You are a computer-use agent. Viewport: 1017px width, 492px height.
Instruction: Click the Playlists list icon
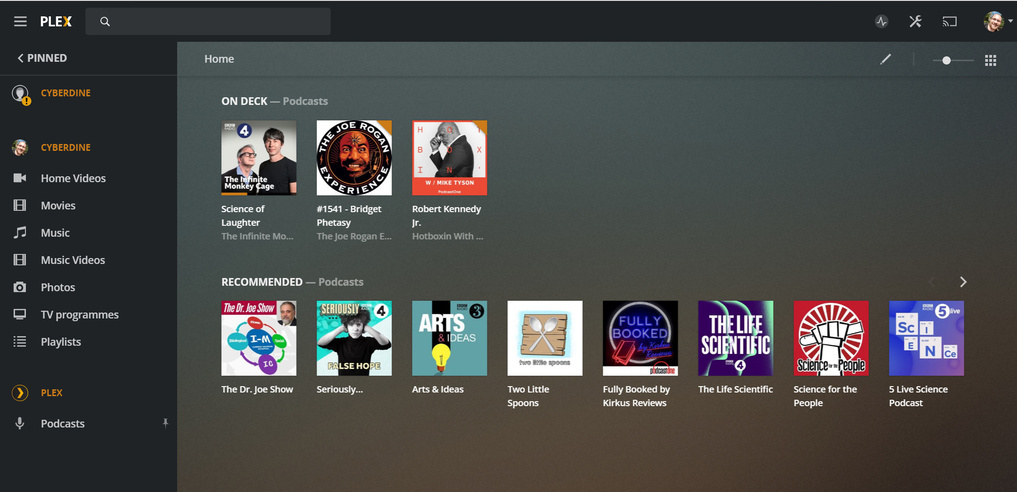[20, 342]
